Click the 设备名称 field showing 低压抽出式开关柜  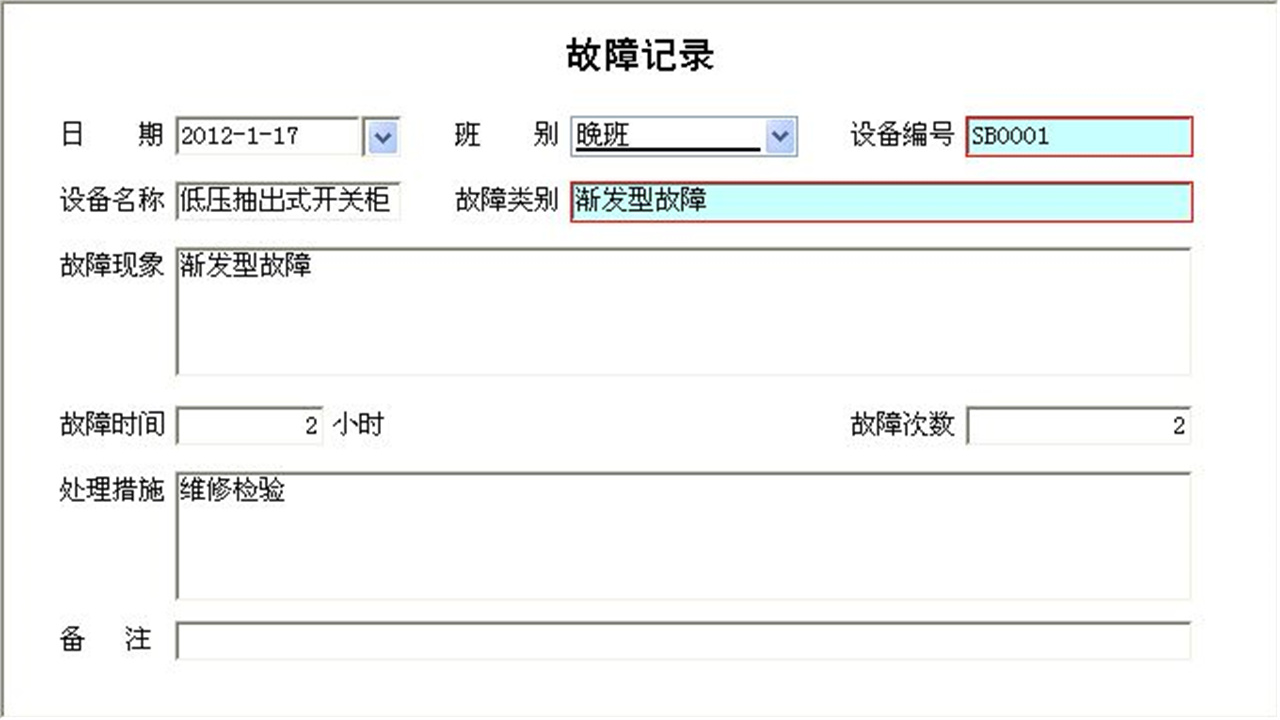tap(290, 201)
